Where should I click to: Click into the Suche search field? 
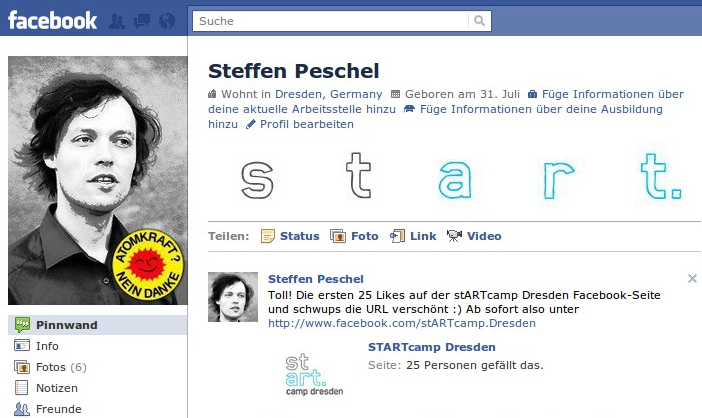(x=330, y=21)
